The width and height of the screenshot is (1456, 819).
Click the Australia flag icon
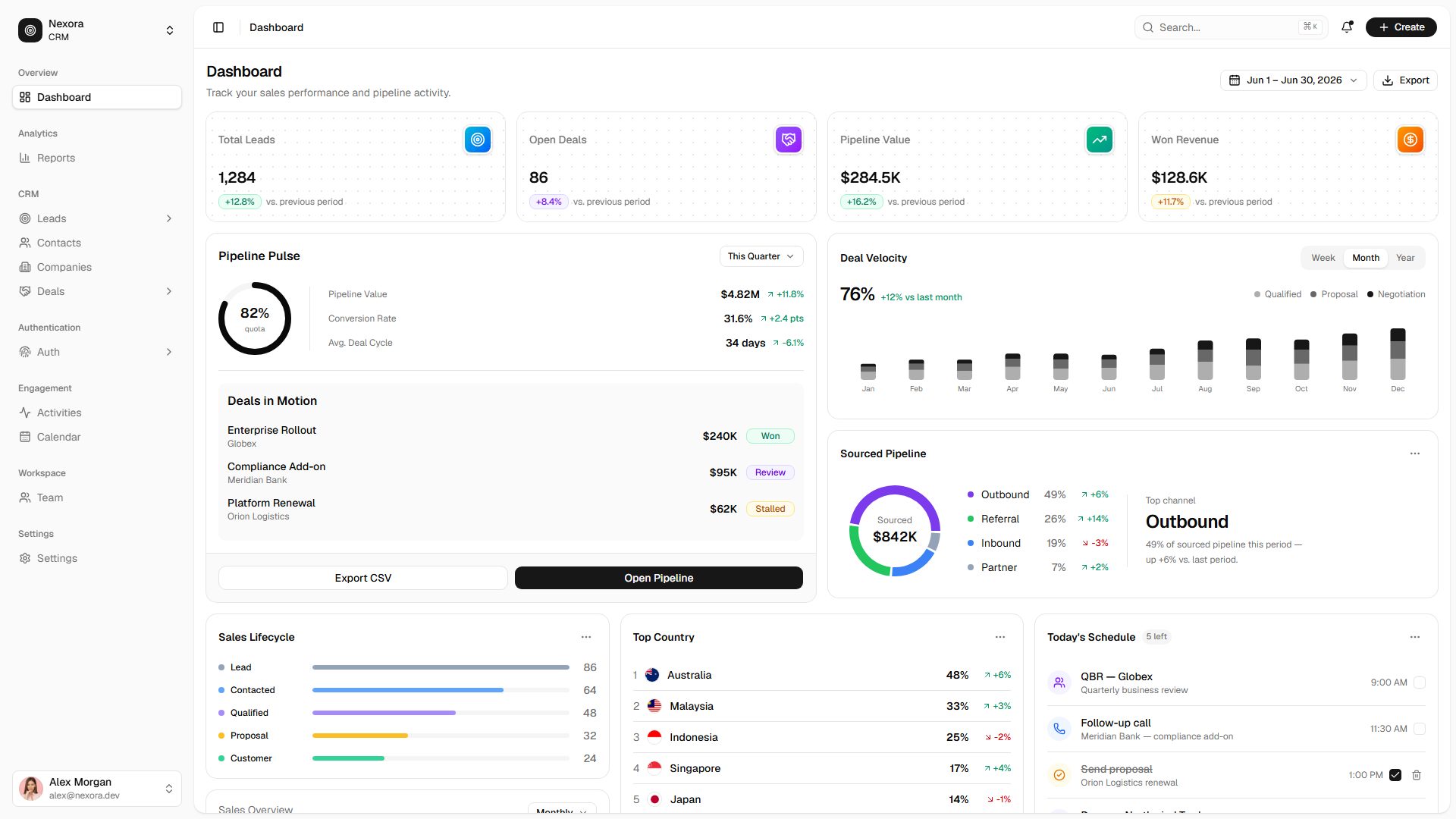pyautogui.click(x=652, y=675)
